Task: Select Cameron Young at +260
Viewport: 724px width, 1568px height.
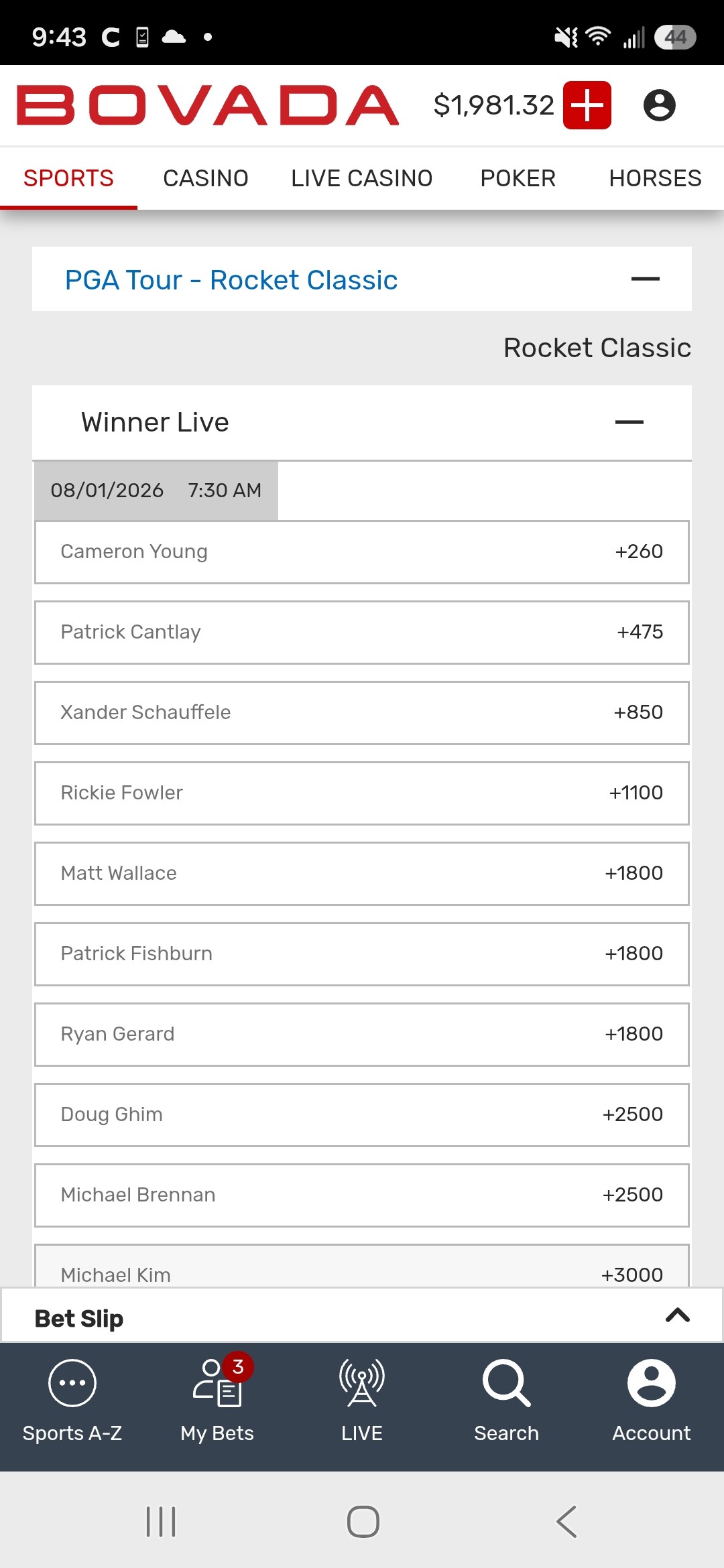Action: (x=362, y=552)
